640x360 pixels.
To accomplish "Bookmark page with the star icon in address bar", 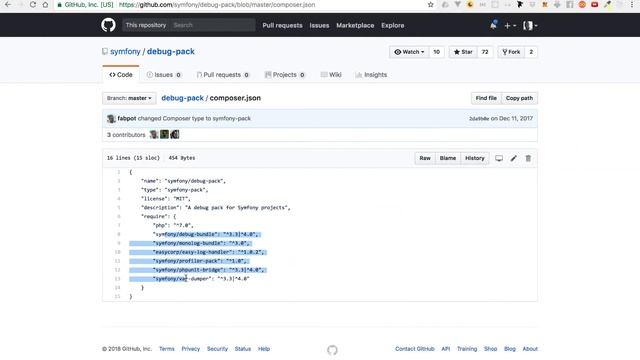I will 430,4.
